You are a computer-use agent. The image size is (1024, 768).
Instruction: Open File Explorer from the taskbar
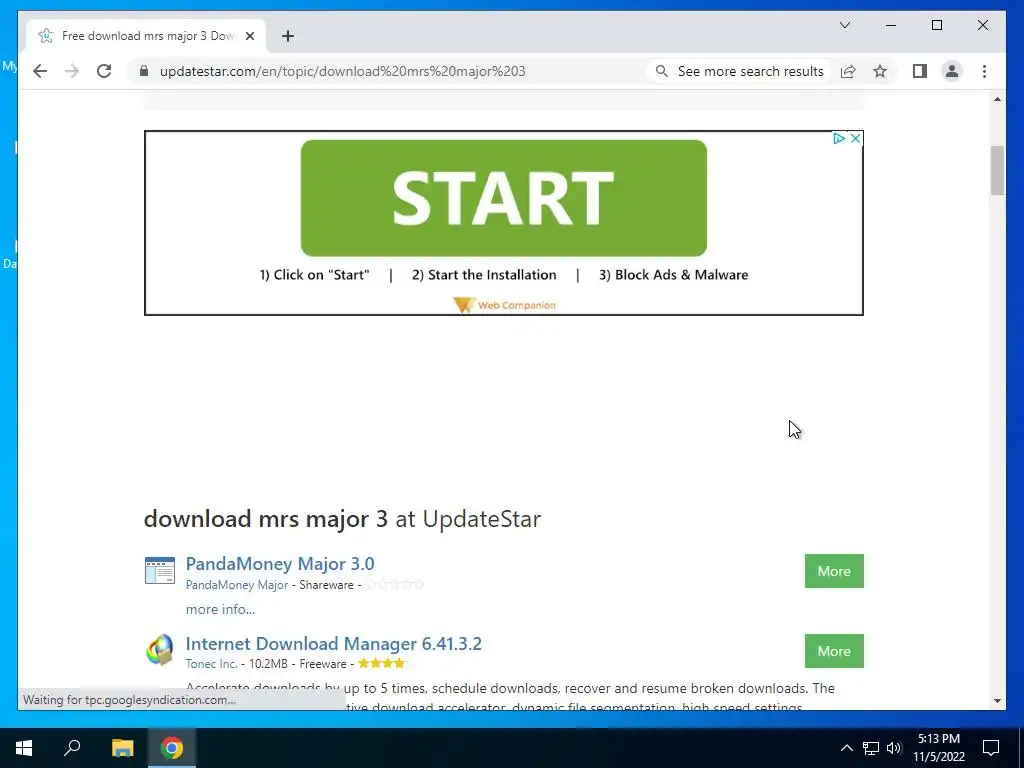pyautogui.click(x=122, y=748)
